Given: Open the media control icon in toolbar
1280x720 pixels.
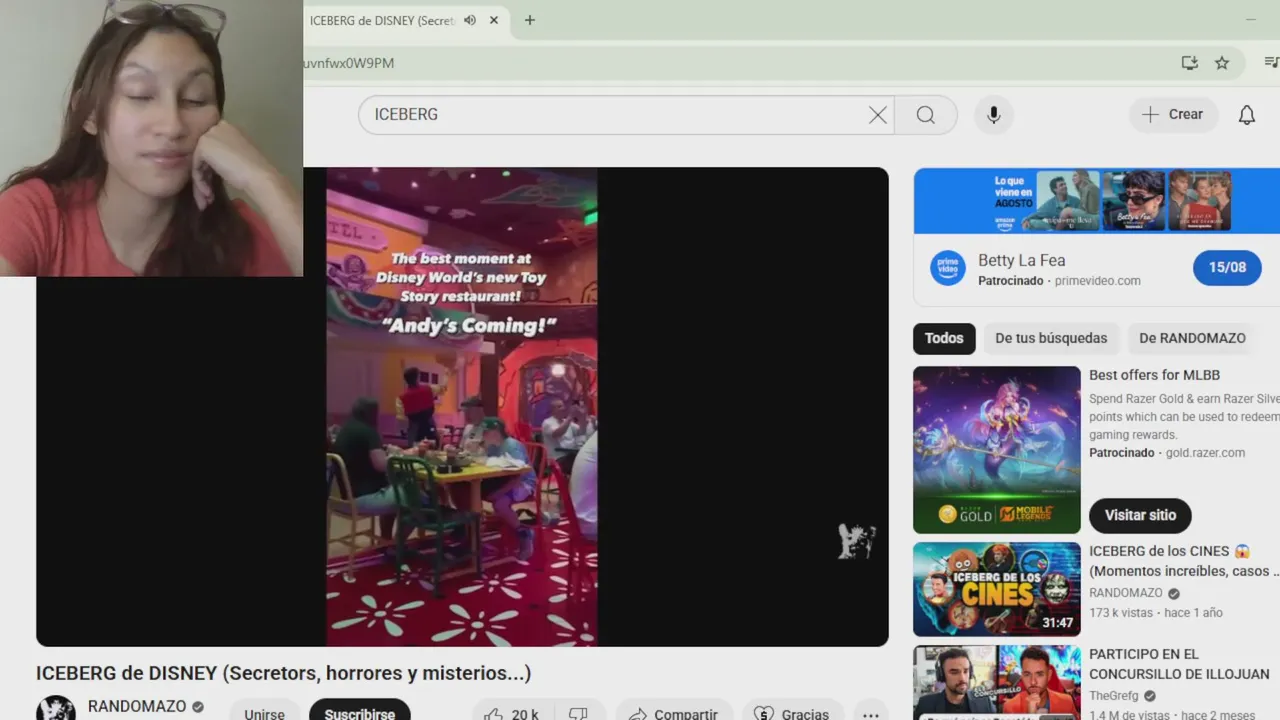Looking at the screenshot, I should coord(1270,63).
